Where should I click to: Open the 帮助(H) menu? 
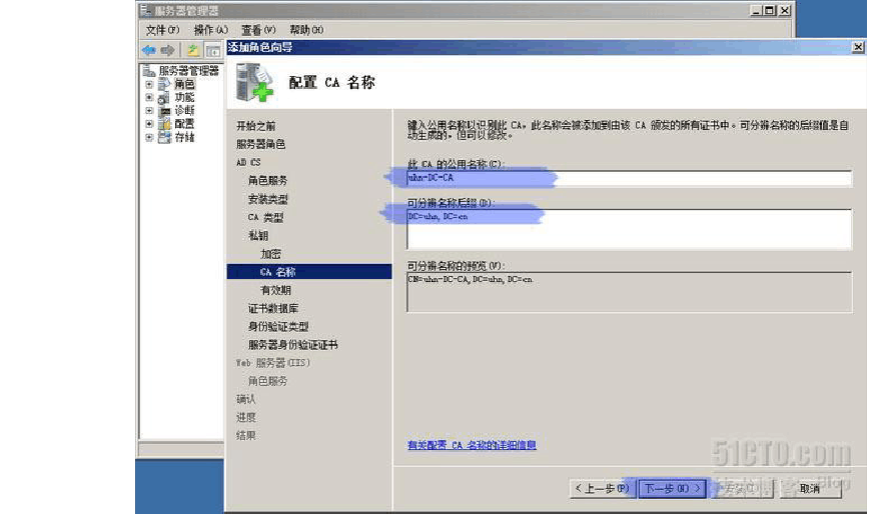click(x=306, y=30)
